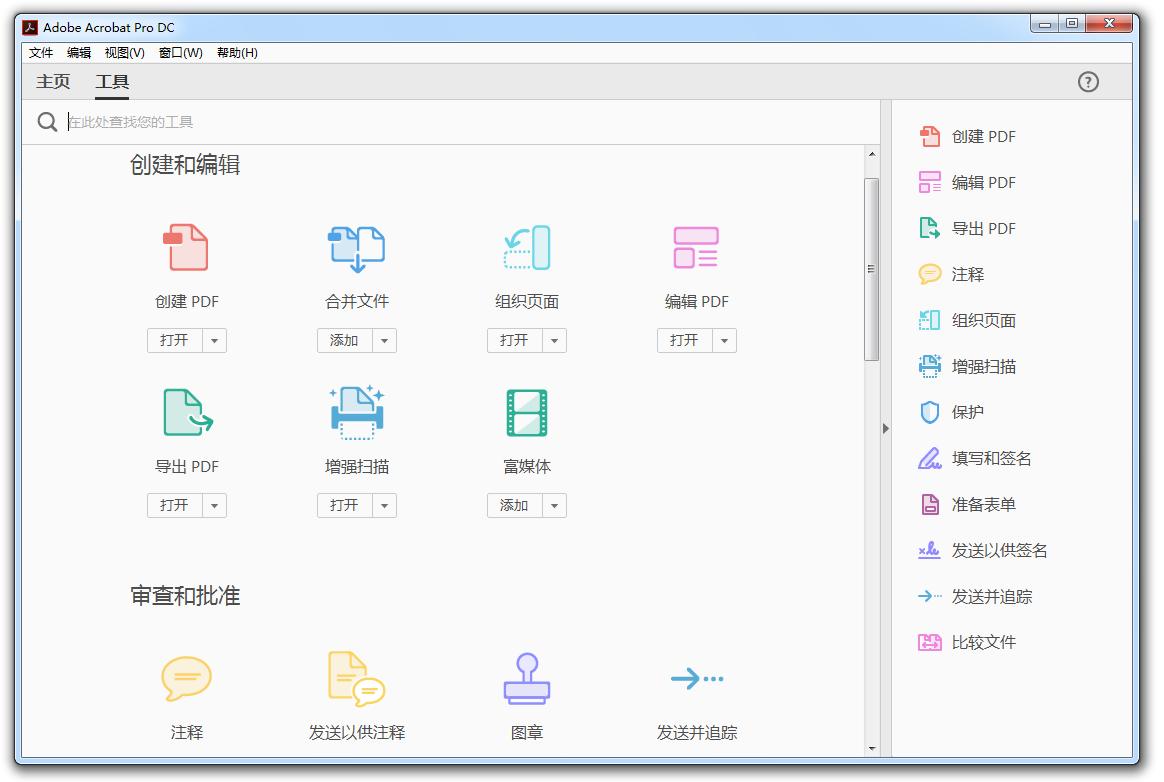Click 添加 button under 合并文件
The width and height of the screenshot is (1164, 782).
345,341
